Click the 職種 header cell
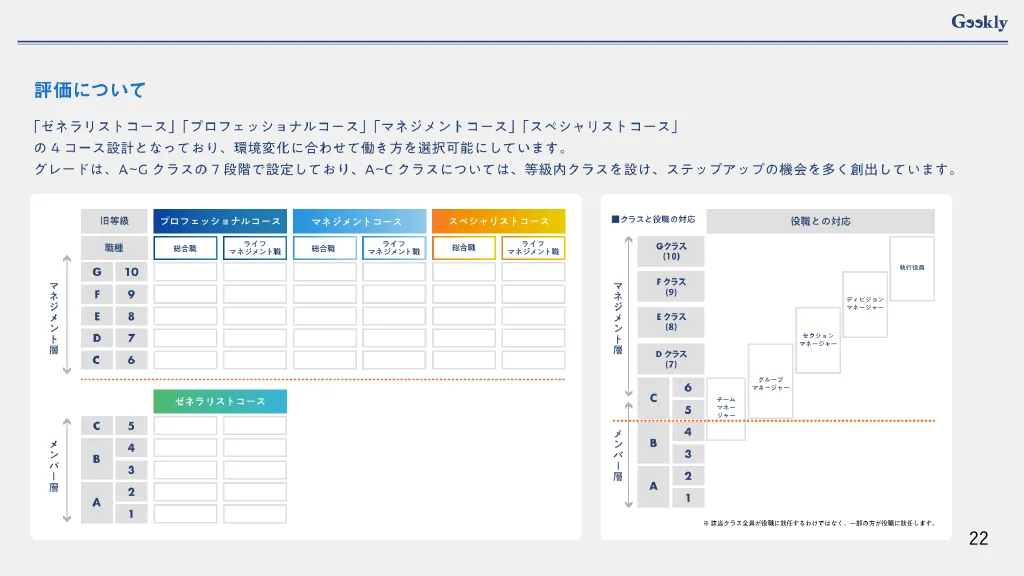Image resolution: width=1024 pixels, height=576 pixels. pos(114,248)
